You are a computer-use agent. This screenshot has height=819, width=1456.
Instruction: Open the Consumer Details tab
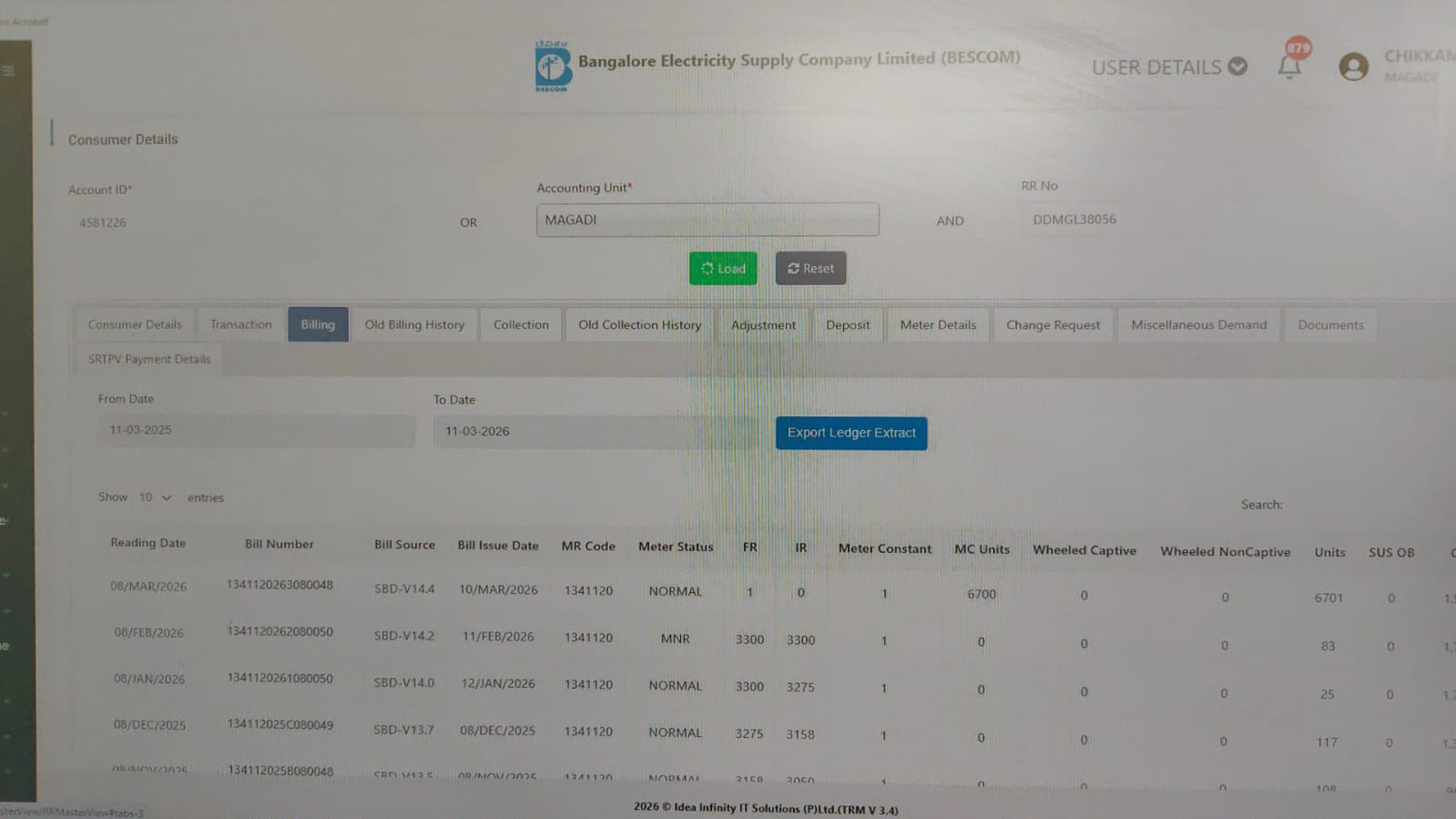135,324
